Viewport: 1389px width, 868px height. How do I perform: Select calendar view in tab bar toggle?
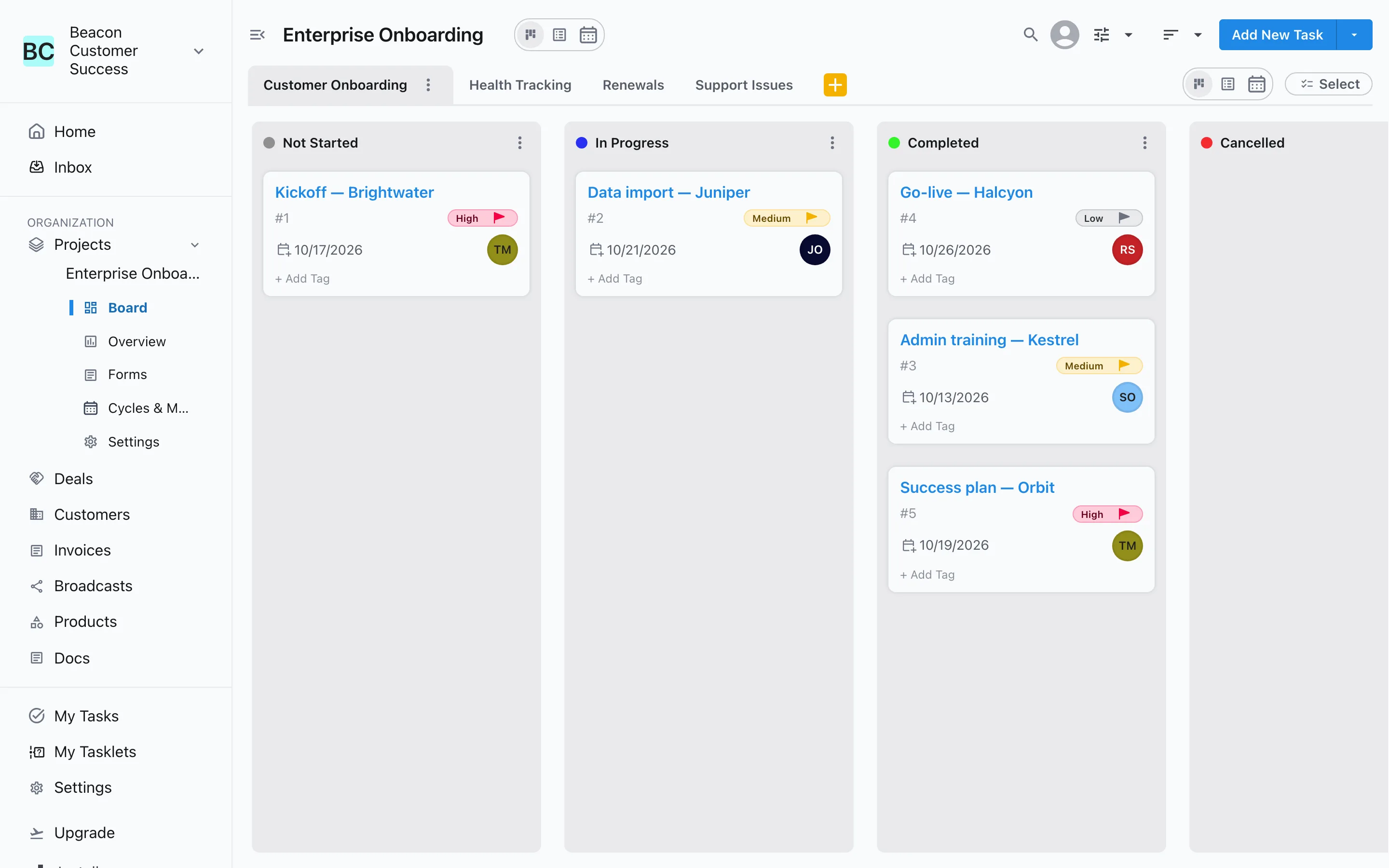pos(1256,84)
